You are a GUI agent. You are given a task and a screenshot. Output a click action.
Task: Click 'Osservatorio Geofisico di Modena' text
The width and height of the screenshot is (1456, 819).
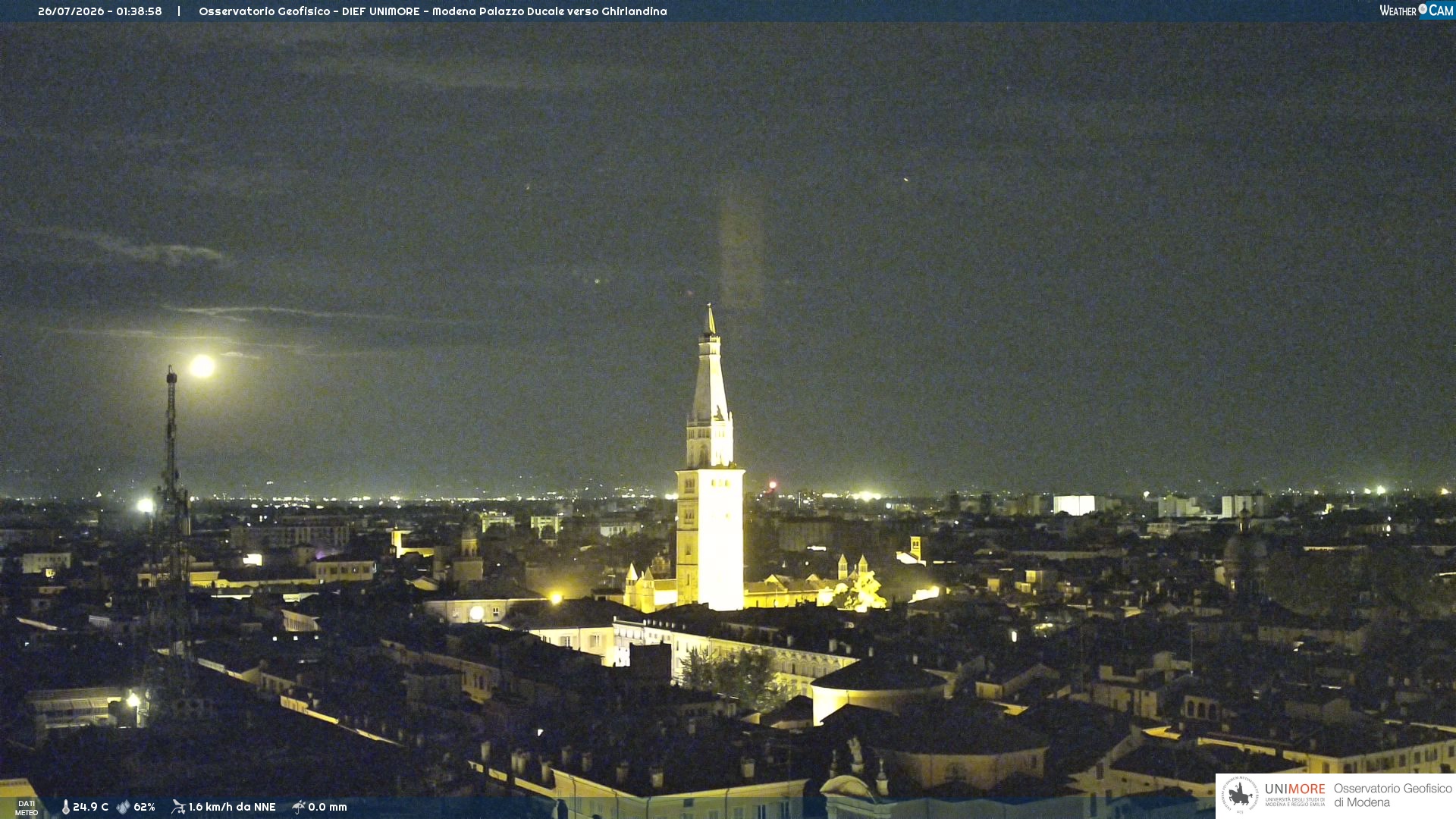[1392, 795]
